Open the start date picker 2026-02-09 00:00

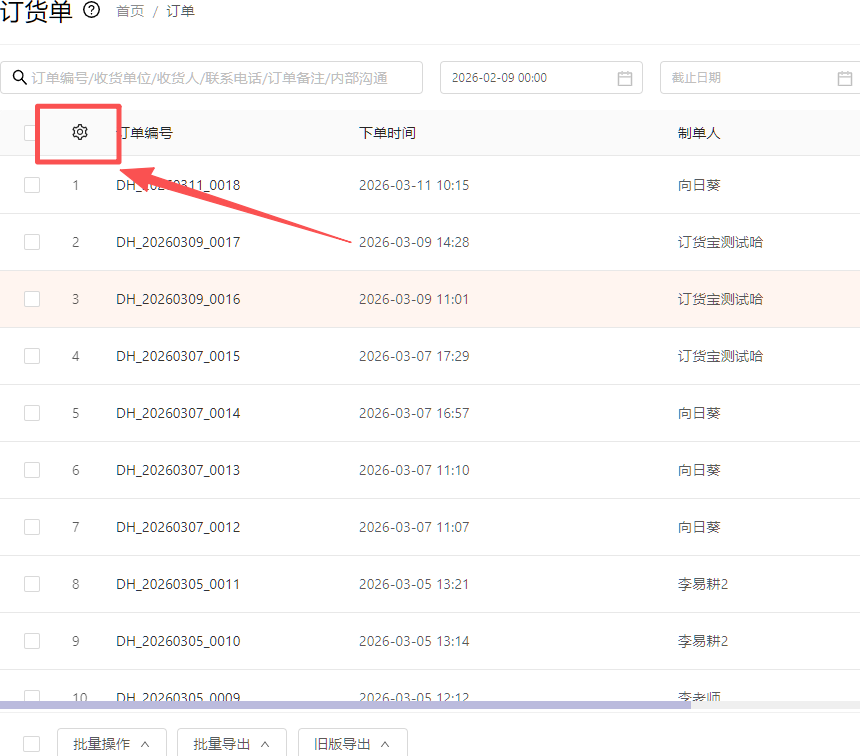click(541, 77)
